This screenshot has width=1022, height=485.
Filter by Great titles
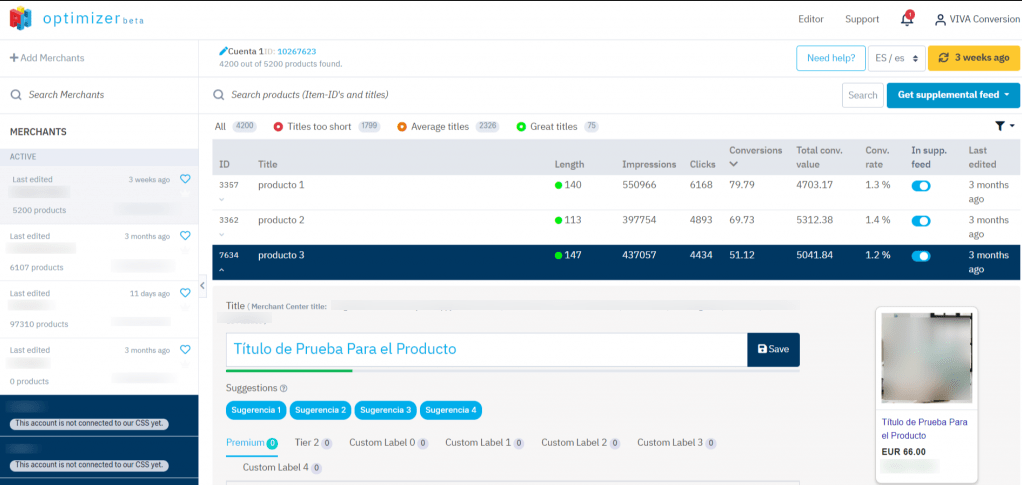557,126
